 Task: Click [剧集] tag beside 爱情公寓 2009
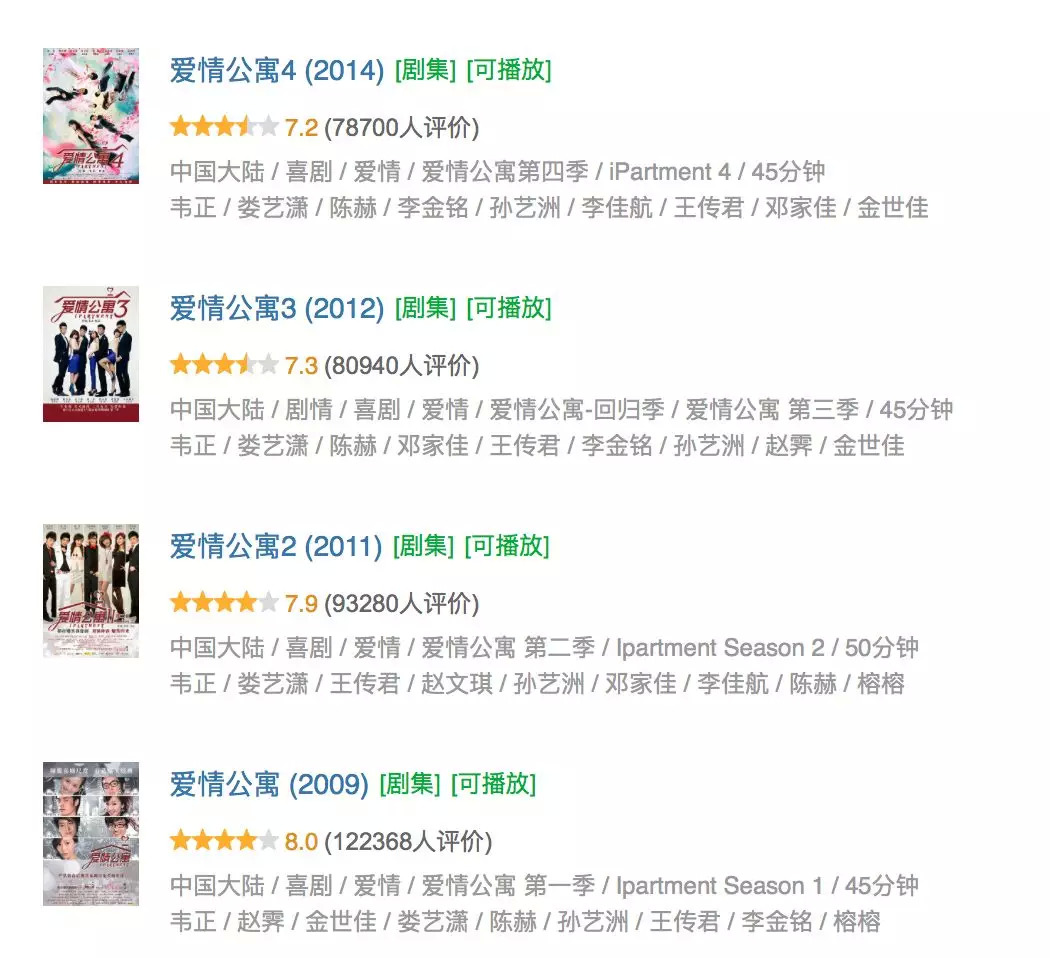click(410, 784)
